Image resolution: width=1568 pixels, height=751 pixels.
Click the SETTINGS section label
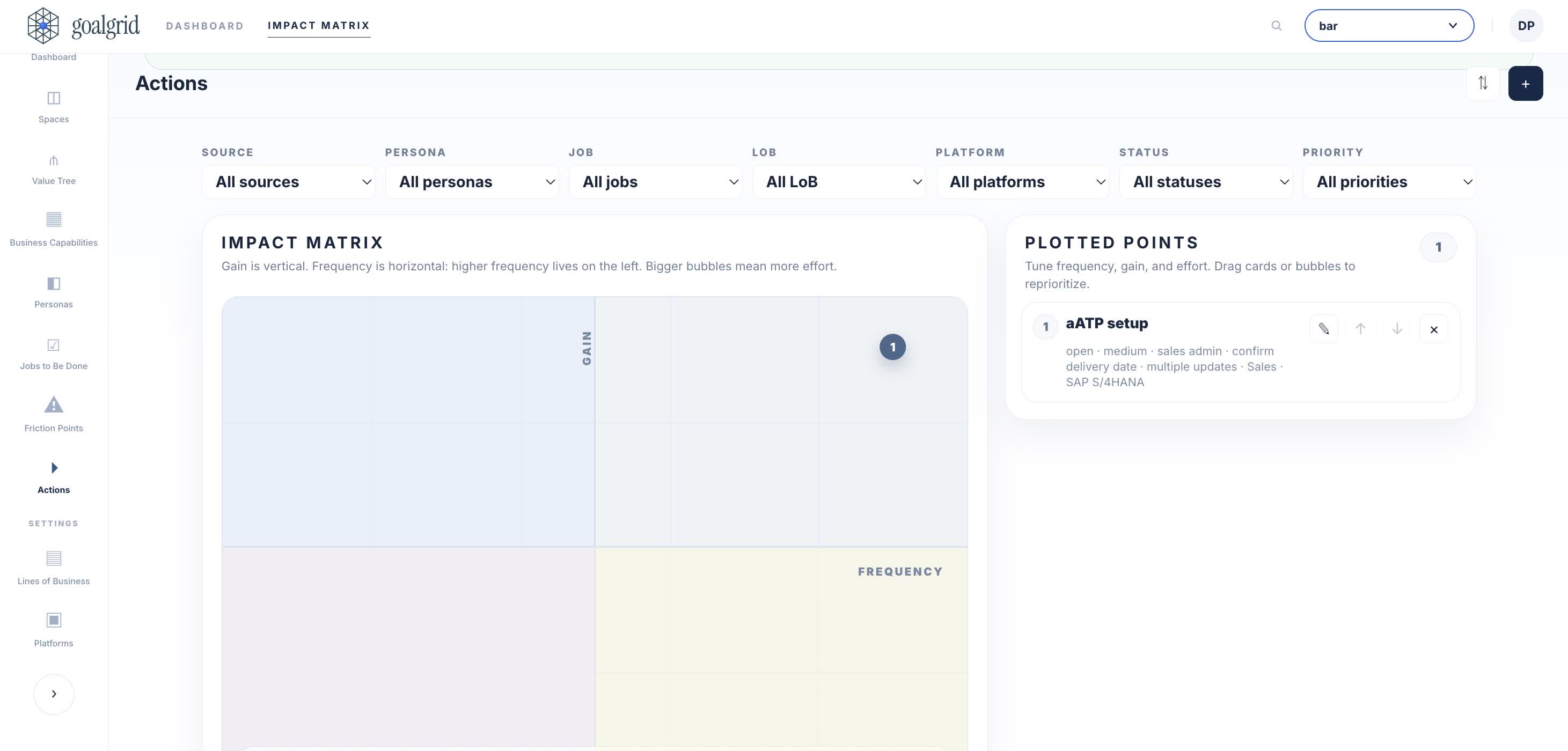(54, 524)
